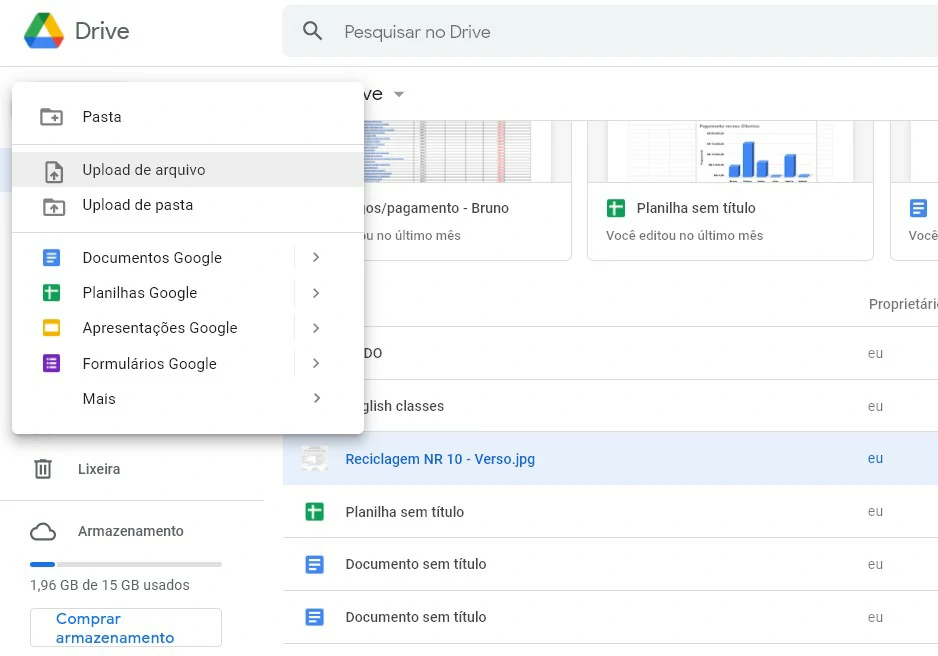Click the search magnifier icon
The image size is (938, 656).
(312, 30)
